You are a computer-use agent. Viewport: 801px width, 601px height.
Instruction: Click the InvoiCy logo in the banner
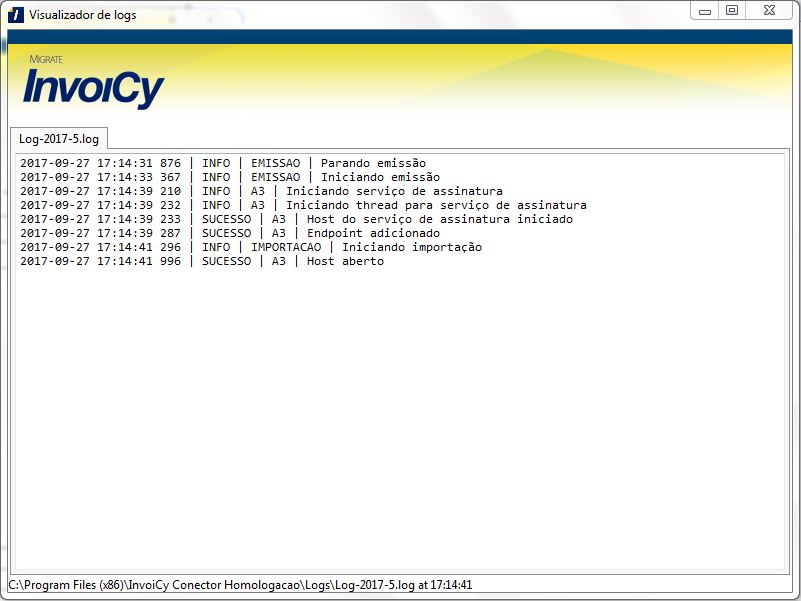[x=93, y=89]
